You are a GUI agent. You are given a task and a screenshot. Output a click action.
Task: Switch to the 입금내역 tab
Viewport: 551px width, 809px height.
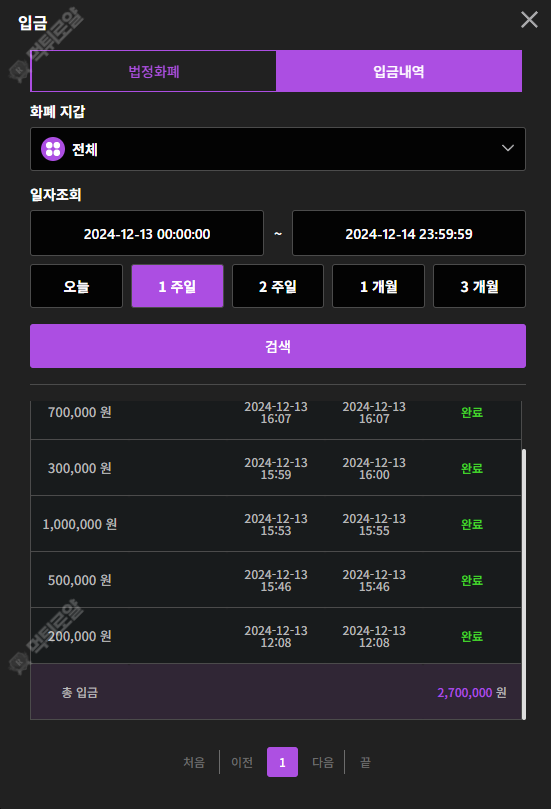399,71
